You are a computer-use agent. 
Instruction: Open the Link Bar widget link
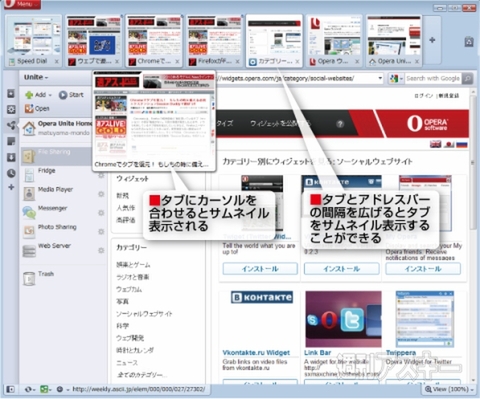tap(317, 353)
